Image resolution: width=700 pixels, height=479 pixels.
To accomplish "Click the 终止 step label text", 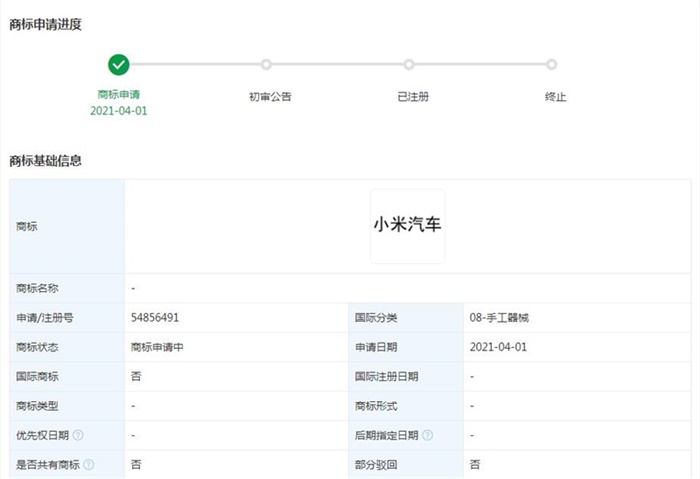I will [x=555, y=97].
